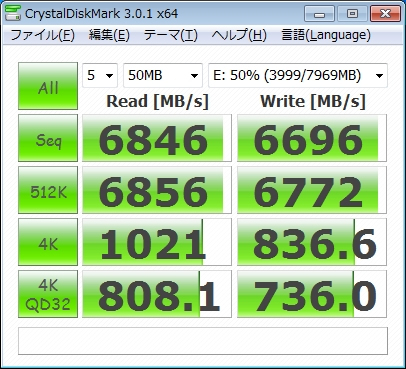
Task: Click the Write [MB/s] column header
Action: pos(313,101)
